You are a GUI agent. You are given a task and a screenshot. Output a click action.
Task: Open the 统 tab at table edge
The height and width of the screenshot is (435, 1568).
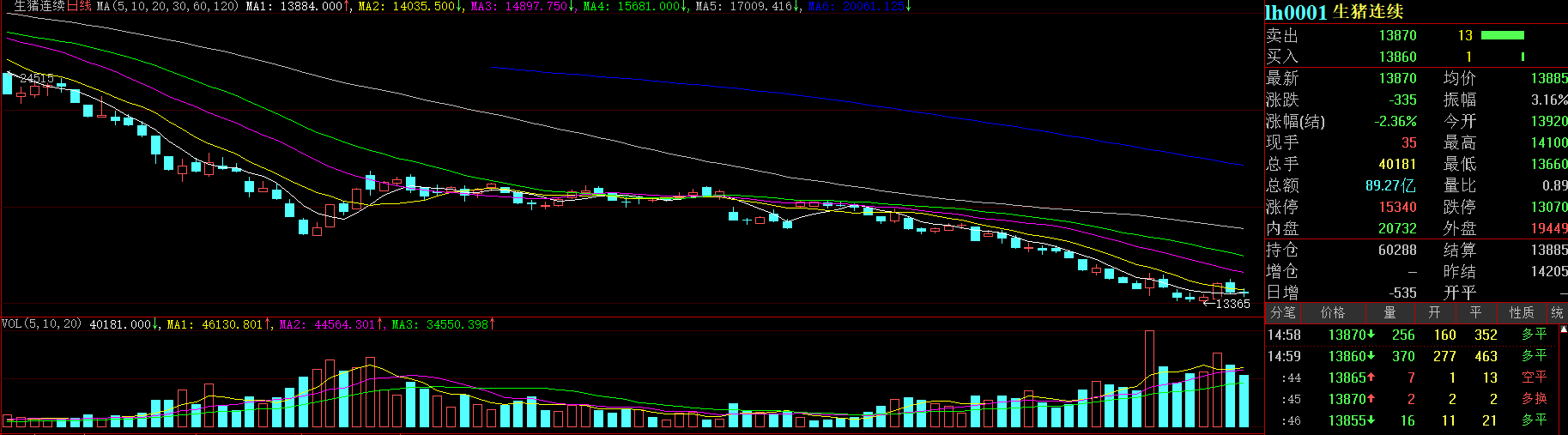(1557, 313)
